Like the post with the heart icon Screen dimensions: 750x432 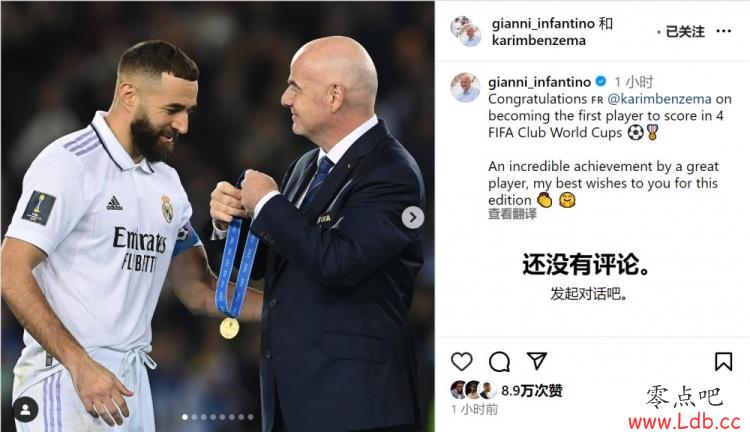pos(462,362)
